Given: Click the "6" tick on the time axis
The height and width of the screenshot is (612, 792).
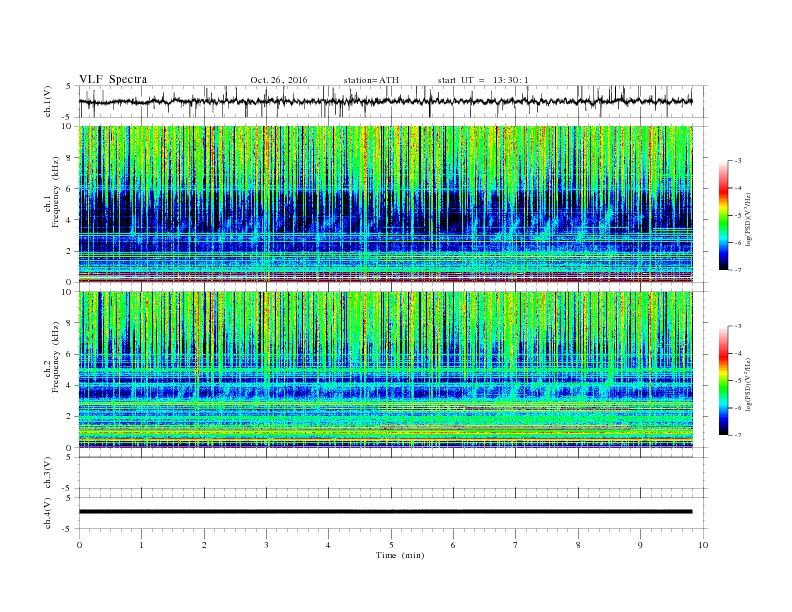Looking at the screenshot, I should (x=453, y=545).
